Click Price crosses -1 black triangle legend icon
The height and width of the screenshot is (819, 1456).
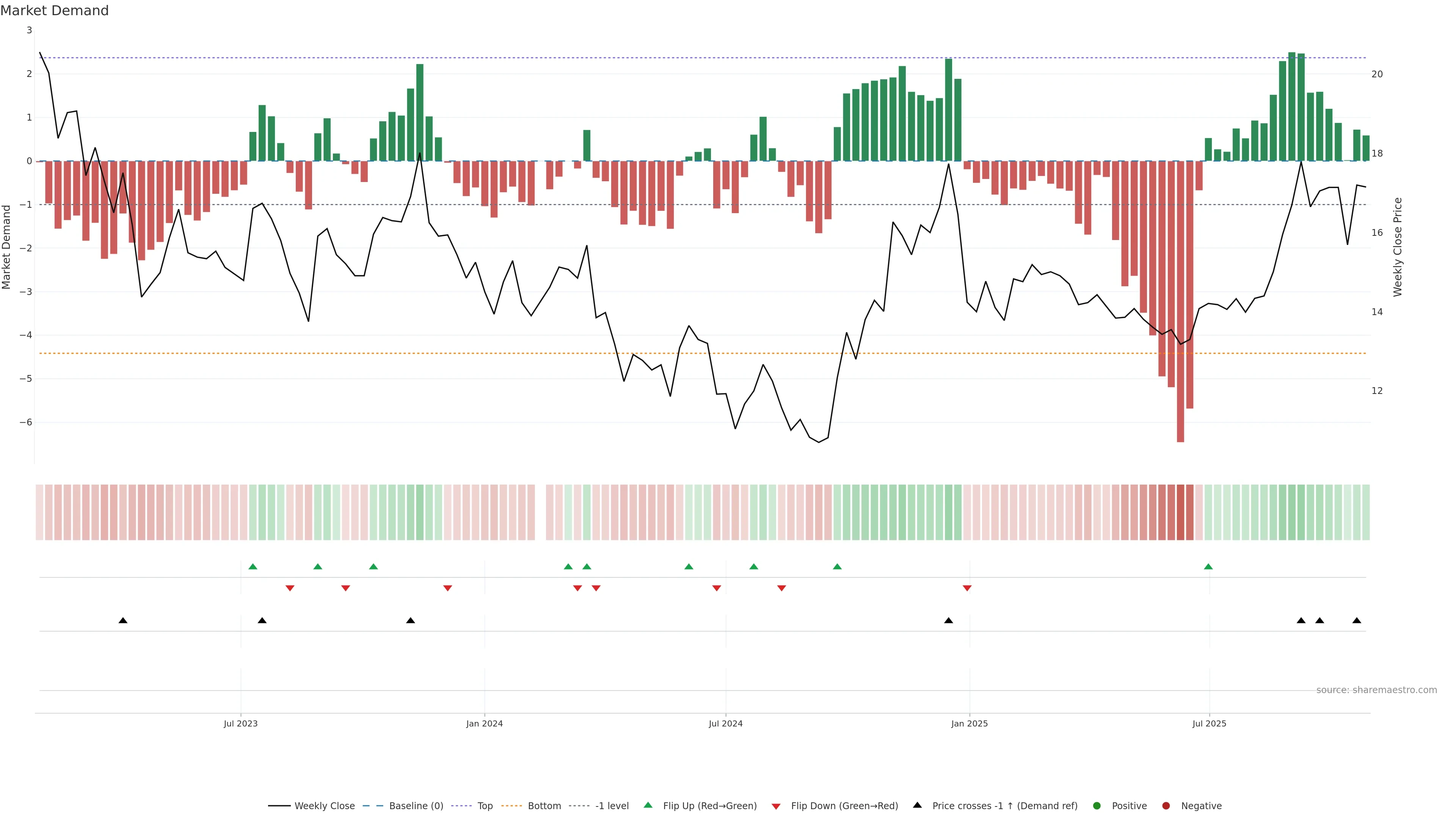coord(917,805)
